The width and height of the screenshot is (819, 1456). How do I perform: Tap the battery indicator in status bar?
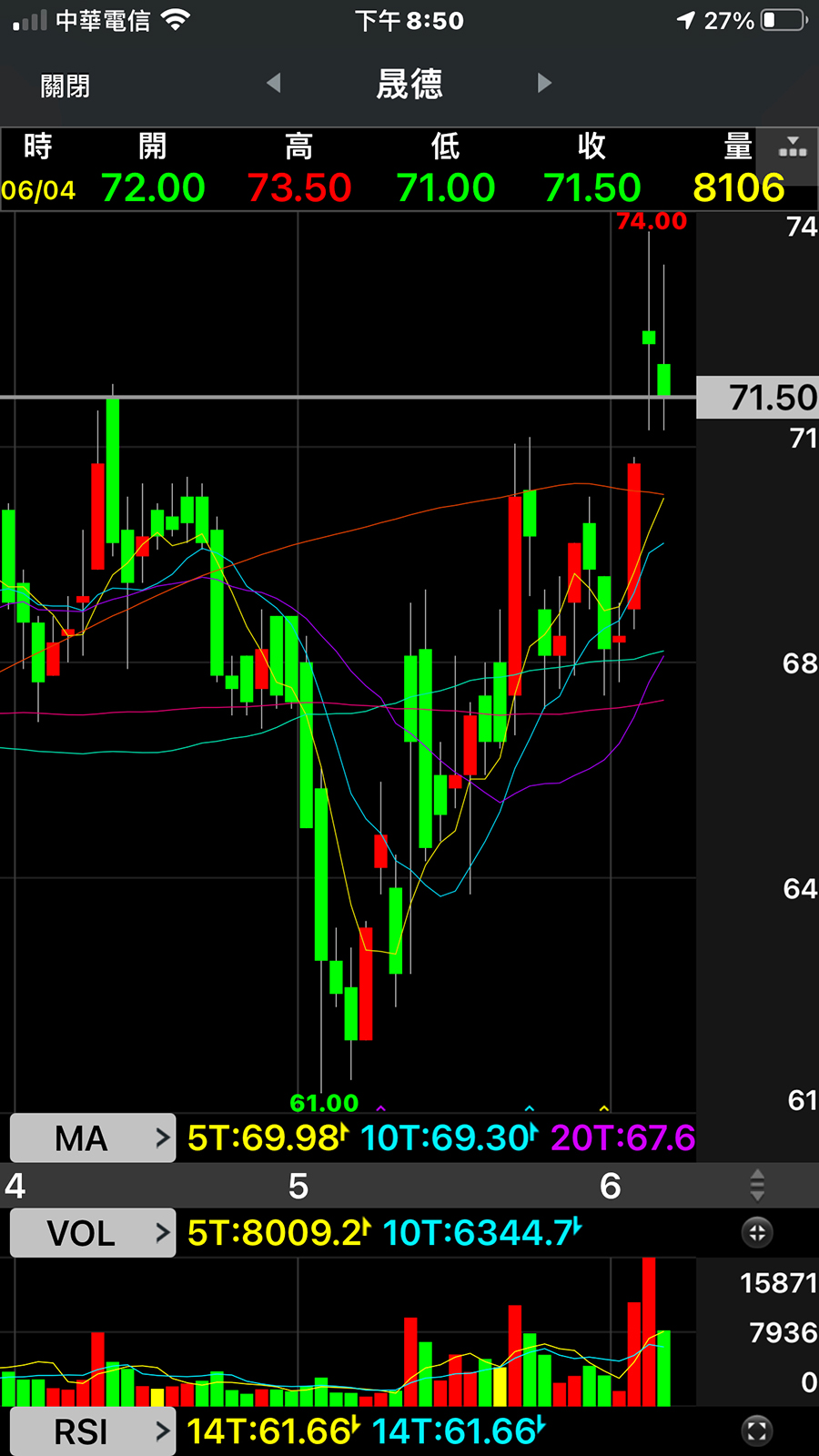tap(784, 20)
